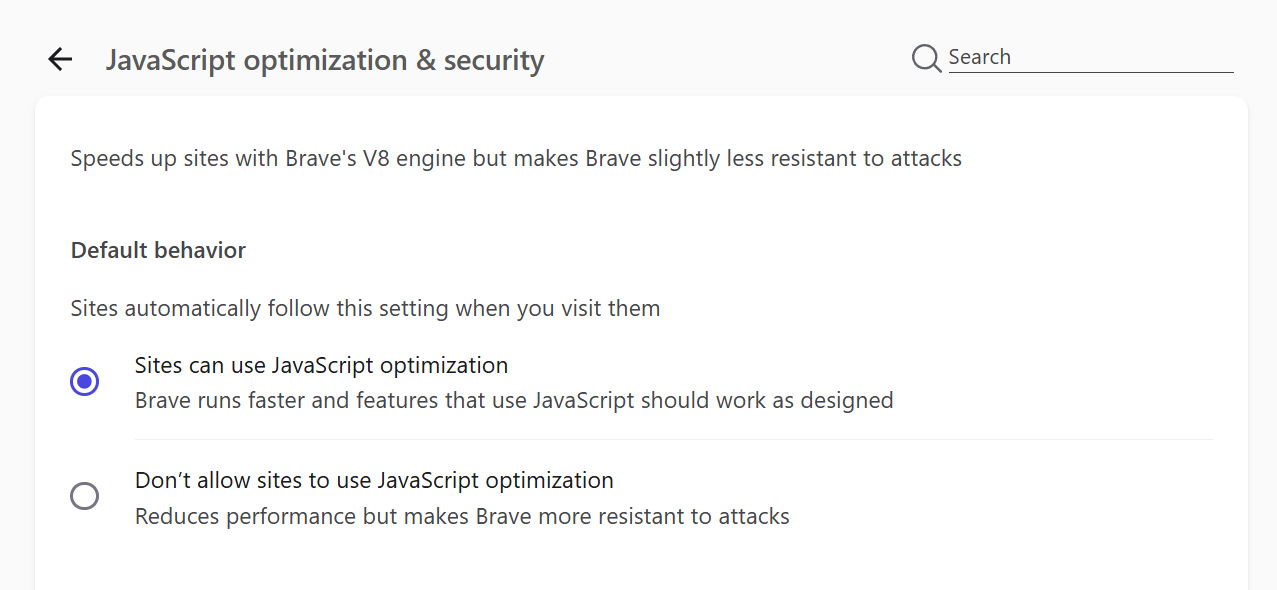The height and width of the screenshot is (590, 1277).
Task: Click the 'Brave runs faster' description text
Action: pyautogui.click(x=514, y=401)
